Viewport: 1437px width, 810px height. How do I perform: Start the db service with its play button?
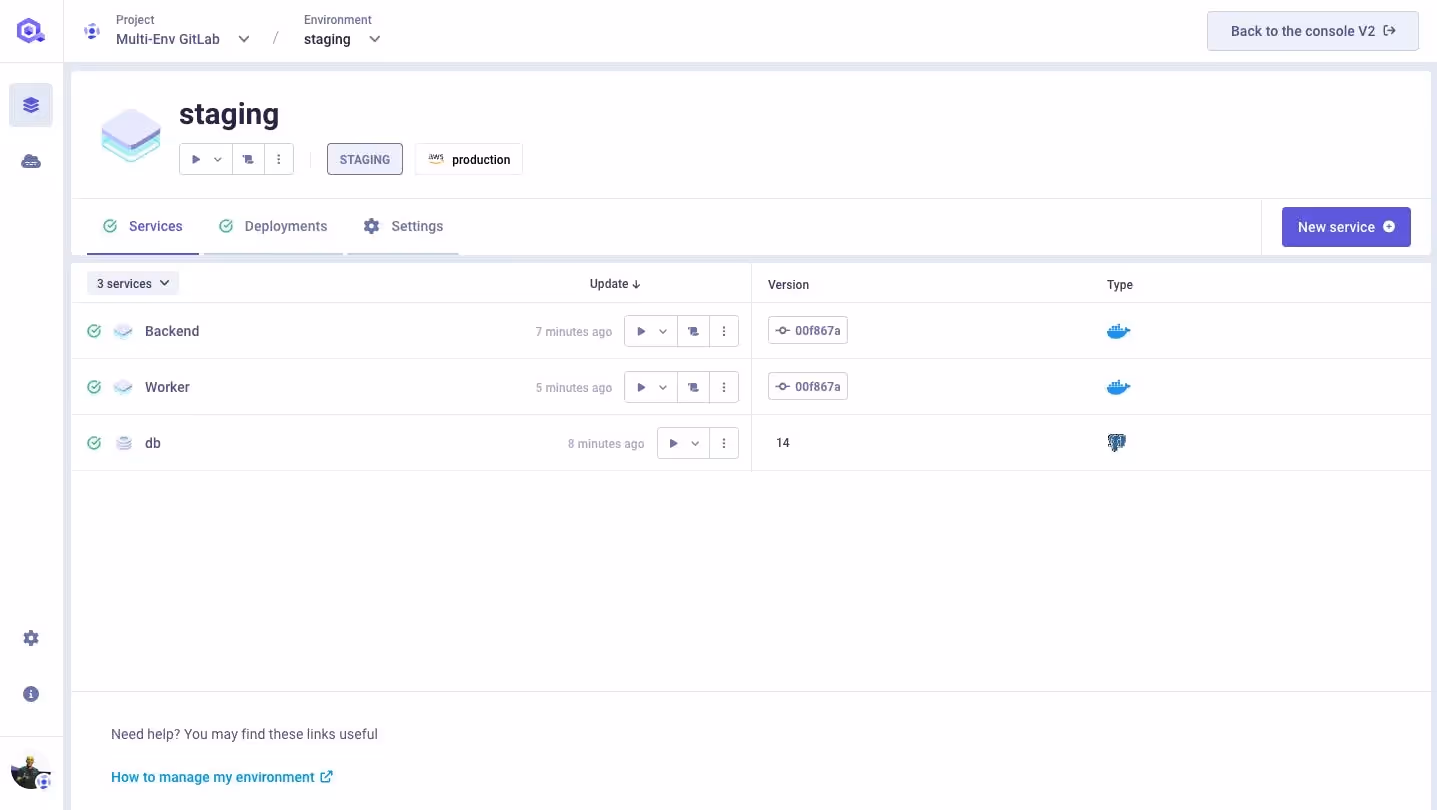click(675, 443)
